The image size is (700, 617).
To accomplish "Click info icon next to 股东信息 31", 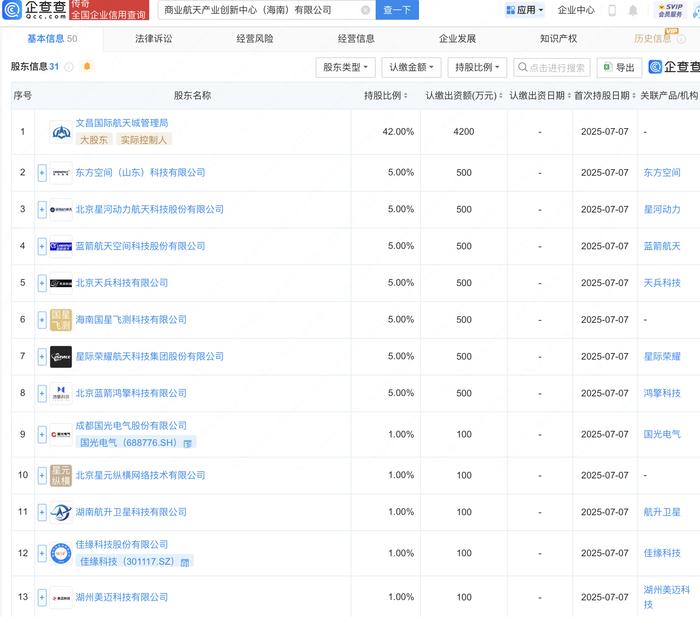I will click(x=69, y=67).
